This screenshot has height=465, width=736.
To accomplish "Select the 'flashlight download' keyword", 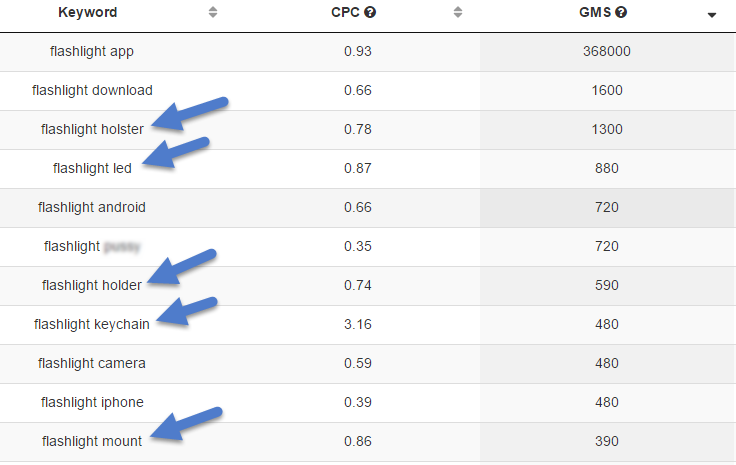I will click(92, 90).
